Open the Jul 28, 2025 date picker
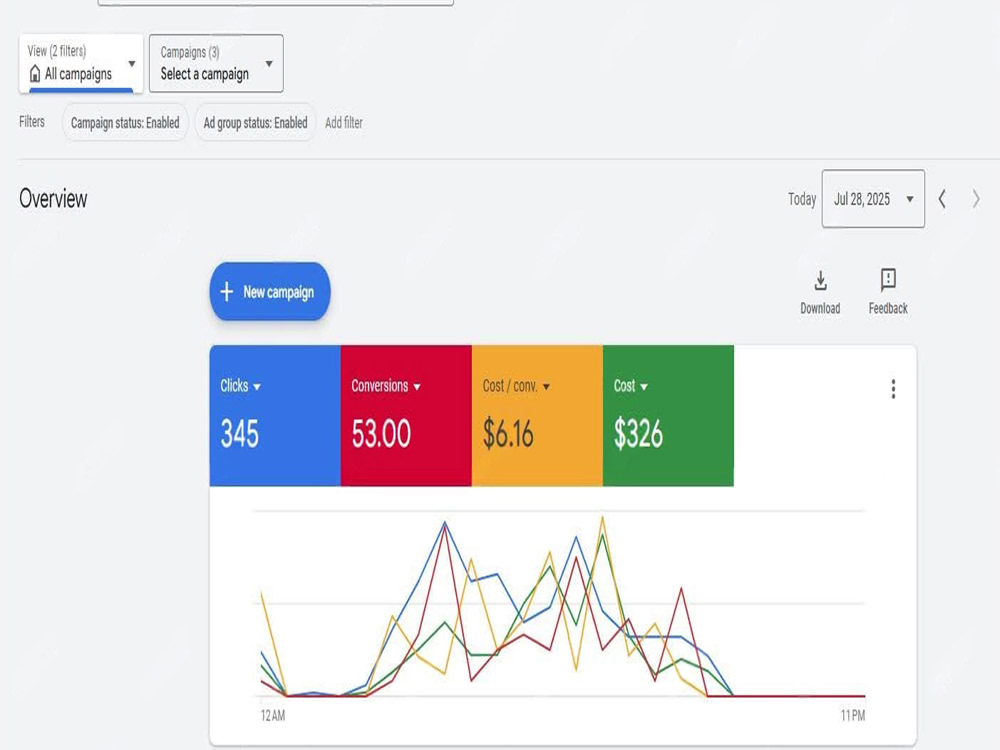The image size is (1000, 750). pyautogui.click(x=873, y=198)
